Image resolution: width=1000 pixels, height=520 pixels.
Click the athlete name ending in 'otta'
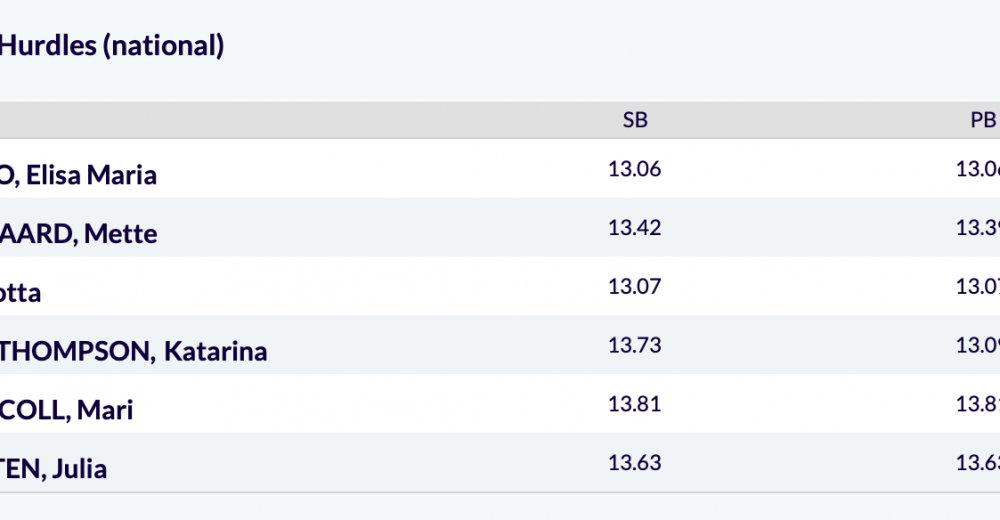coord(20,293)
